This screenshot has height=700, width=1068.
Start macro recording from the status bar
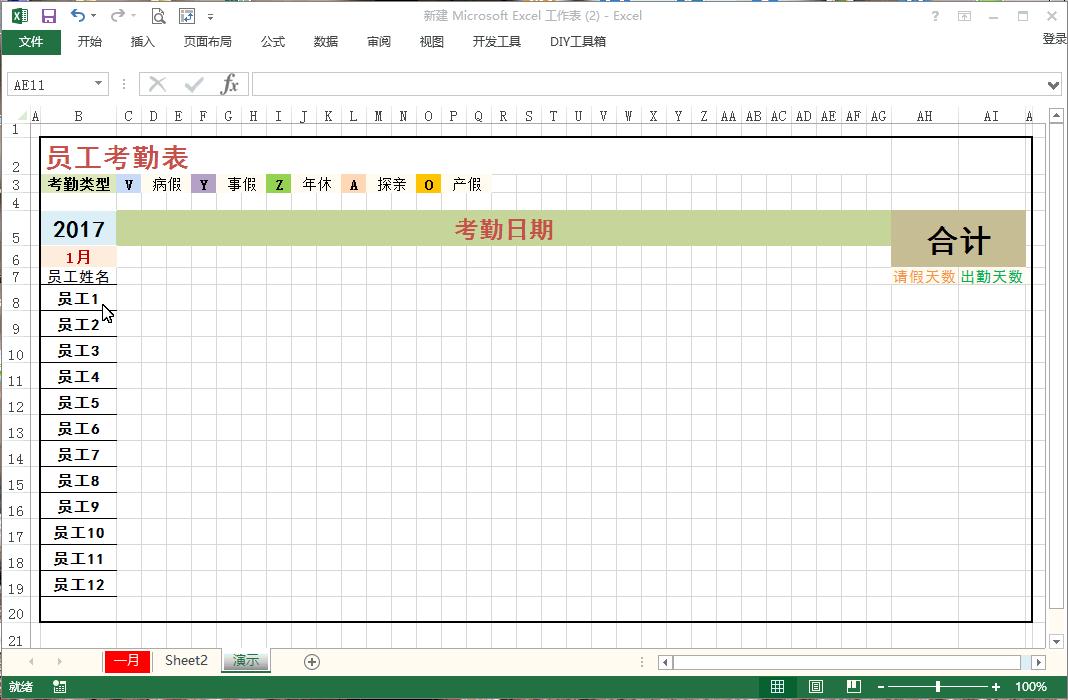[x=58, y=687]
